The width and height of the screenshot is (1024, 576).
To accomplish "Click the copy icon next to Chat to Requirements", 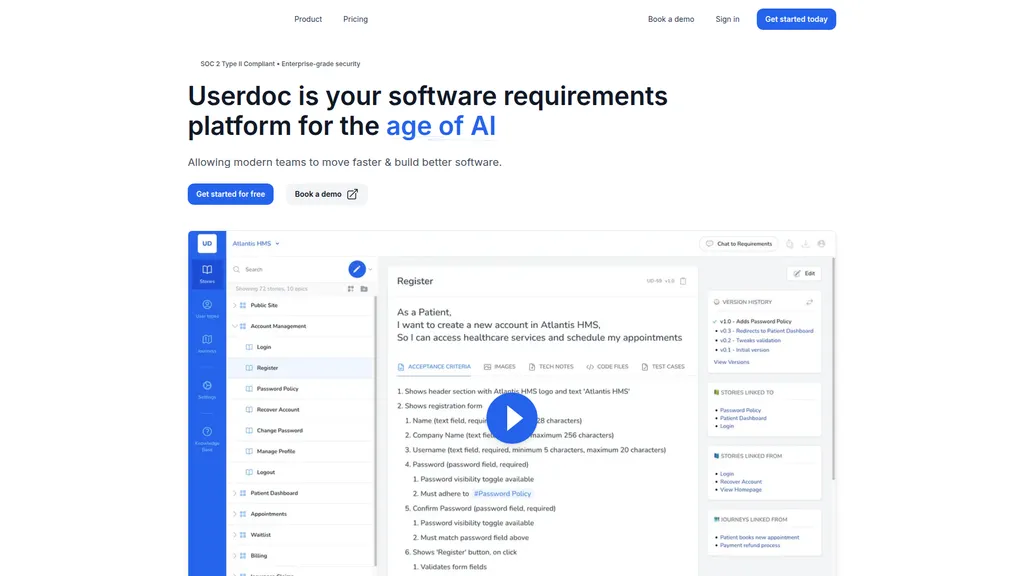I will [790, 244].
